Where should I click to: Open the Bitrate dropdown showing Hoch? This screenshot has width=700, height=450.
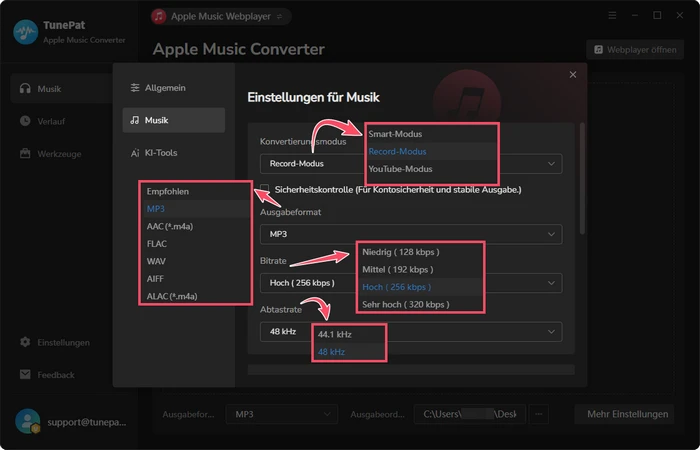(411, 283)
